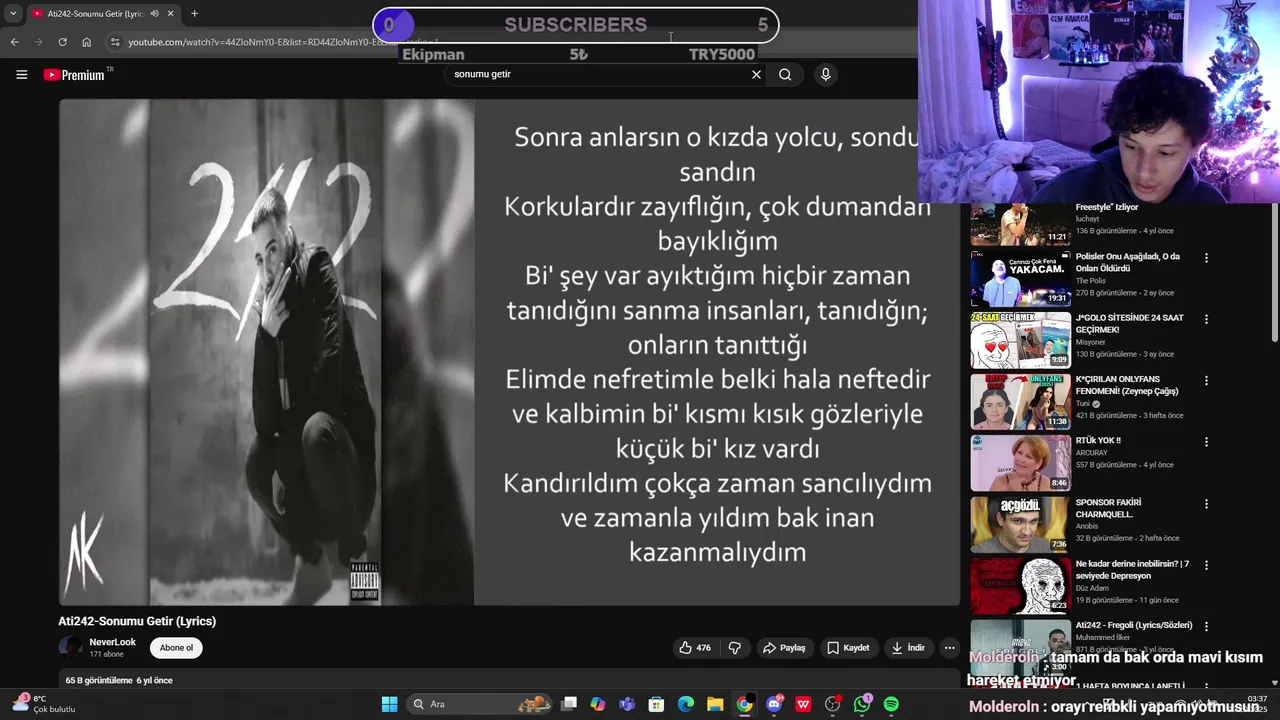Open the 'RTÜK YOK !!' video thumbnail
The image size is (1280, 720).
[1020, 462]
